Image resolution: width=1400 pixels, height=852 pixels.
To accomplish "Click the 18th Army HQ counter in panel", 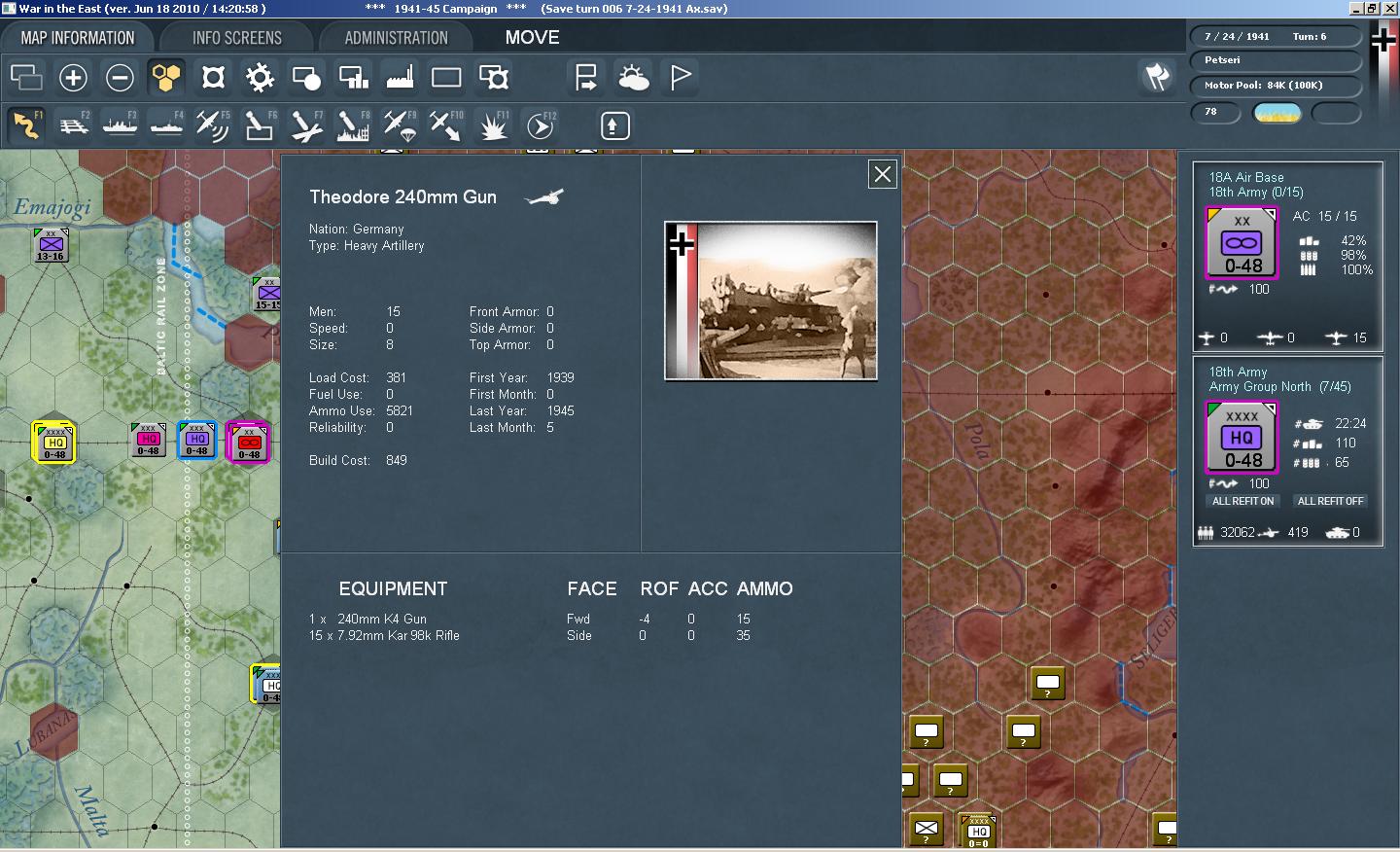I will 1242,437.
